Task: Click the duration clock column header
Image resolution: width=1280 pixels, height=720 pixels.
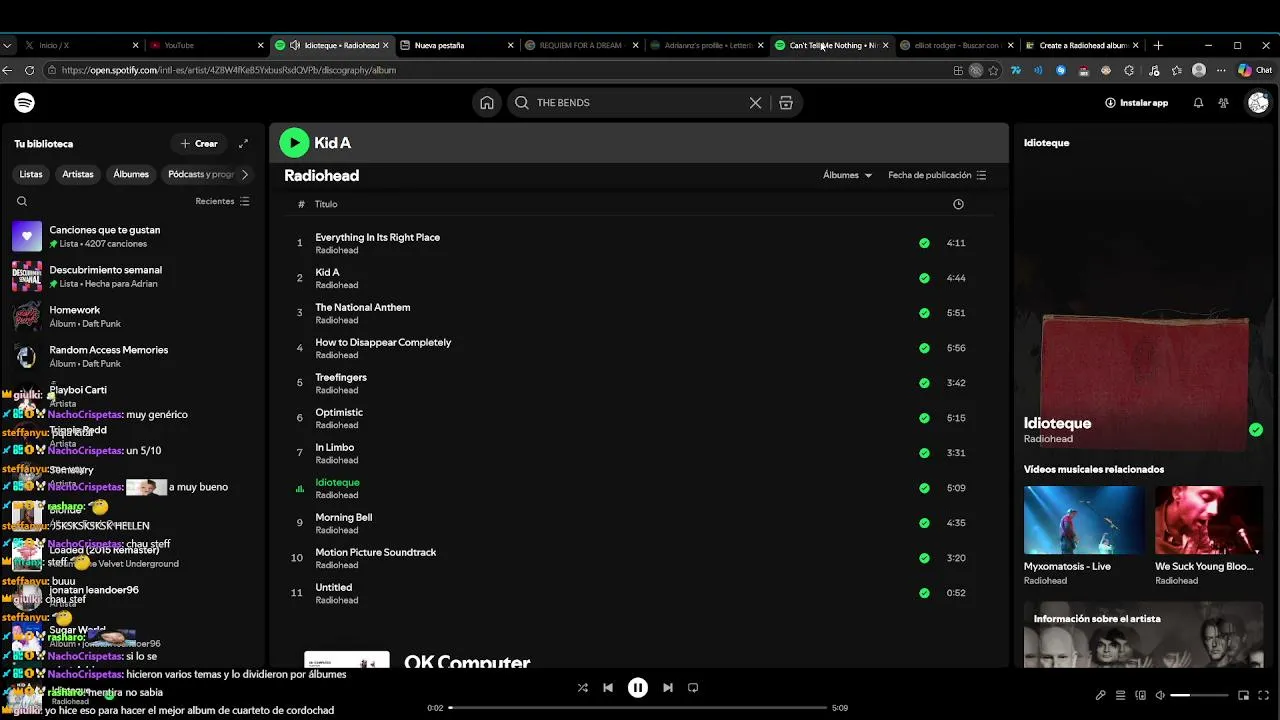Action: (x=958, y=204)
